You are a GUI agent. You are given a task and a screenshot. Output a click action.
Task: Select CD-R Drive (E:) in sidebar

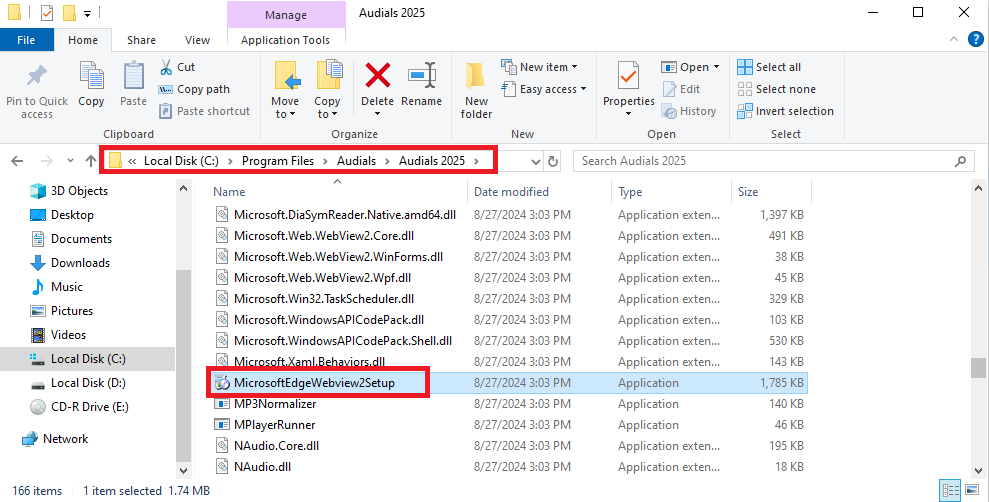[79, 406]
